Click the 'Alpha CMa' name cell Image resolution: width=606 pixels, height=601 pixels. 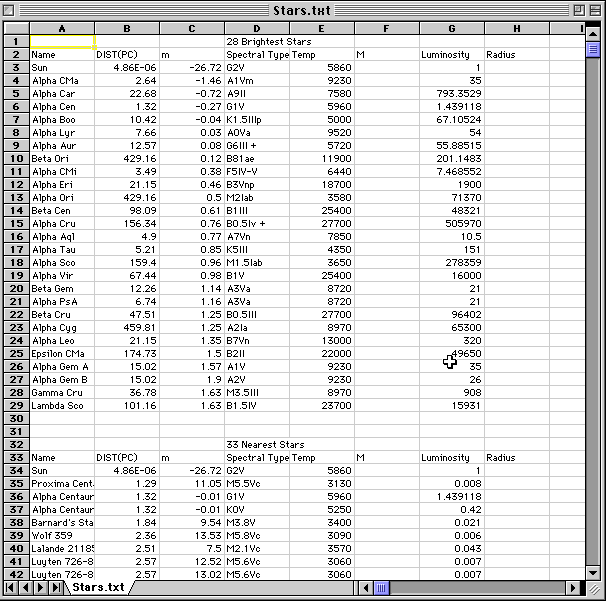[62, 81]
